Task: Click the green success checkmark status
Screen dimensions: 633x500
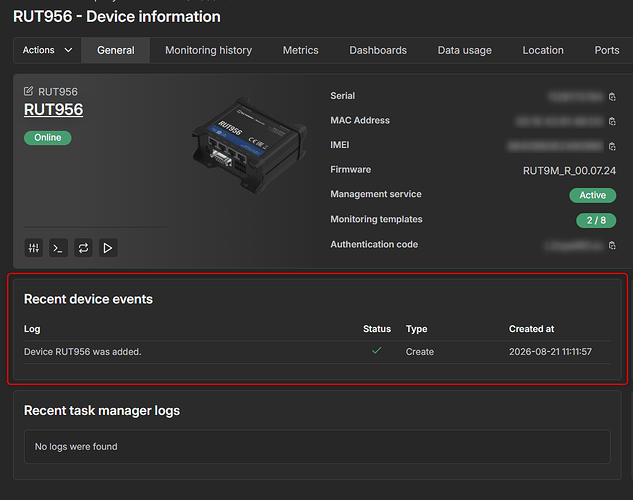Action: click(377, 351)
